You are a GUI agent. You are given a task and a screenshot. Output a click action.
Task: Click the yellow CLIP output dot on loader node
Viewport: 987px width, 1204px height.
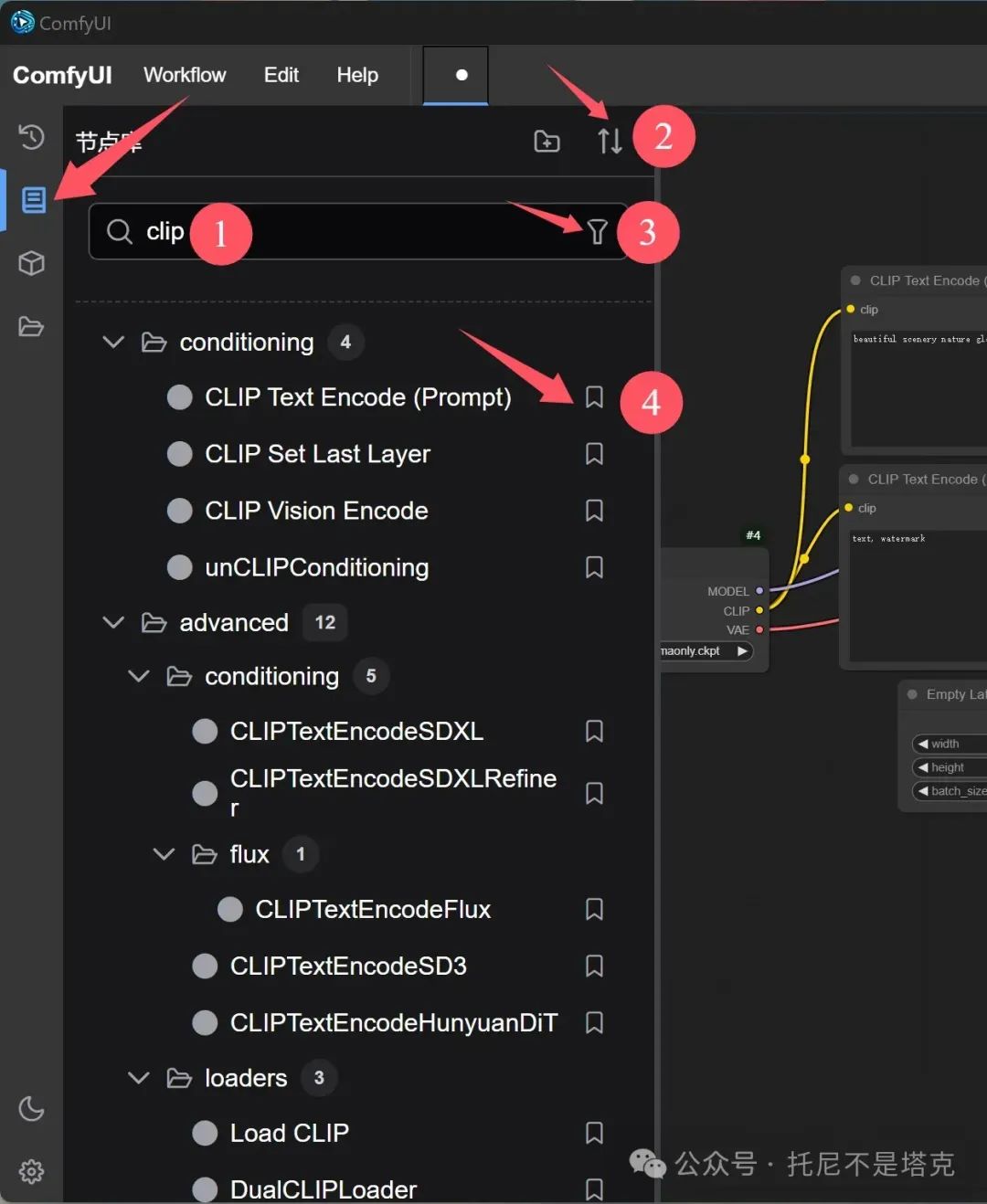[759, 610]
